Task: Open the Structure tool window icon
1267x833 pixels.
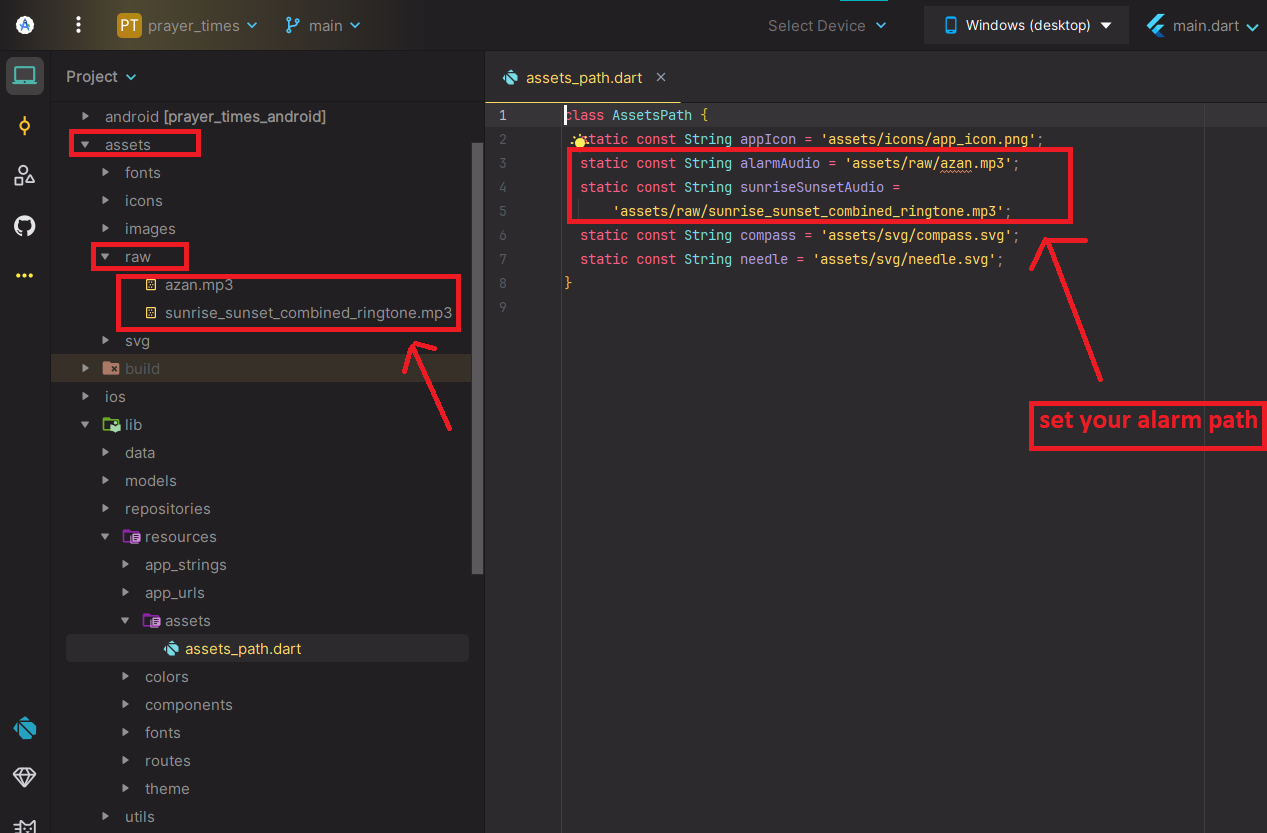Action: [x=25, y=176]
